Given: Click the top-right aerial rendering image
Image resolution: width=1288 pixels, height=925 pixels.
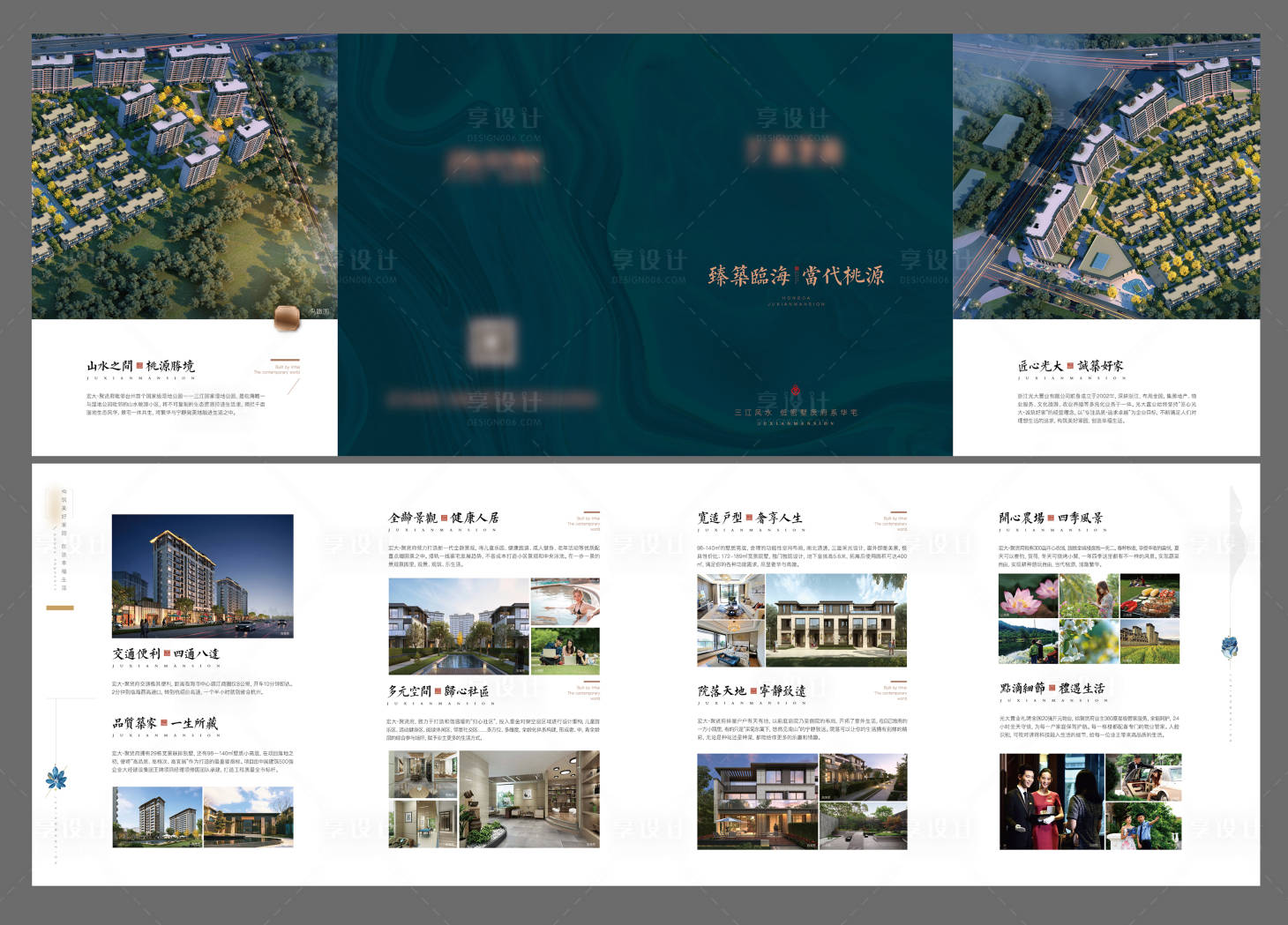Looking at the screenshot, I should 1106,176.
